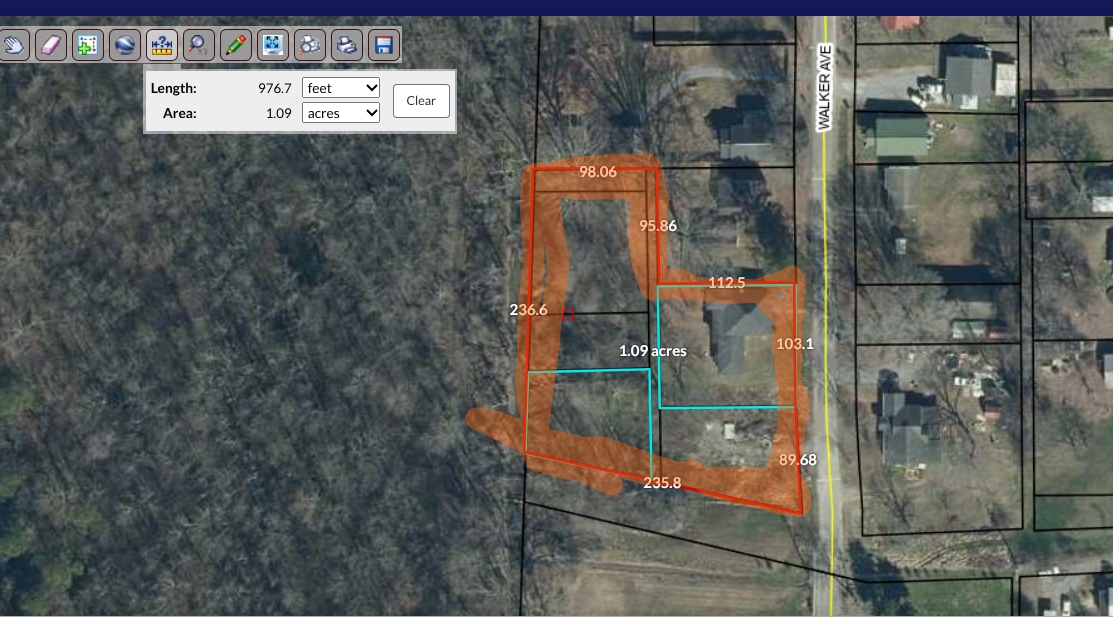The width and height of the screenshot is (1113, 617).
Task: Click the length value 976.7
Action: [275, 88]
